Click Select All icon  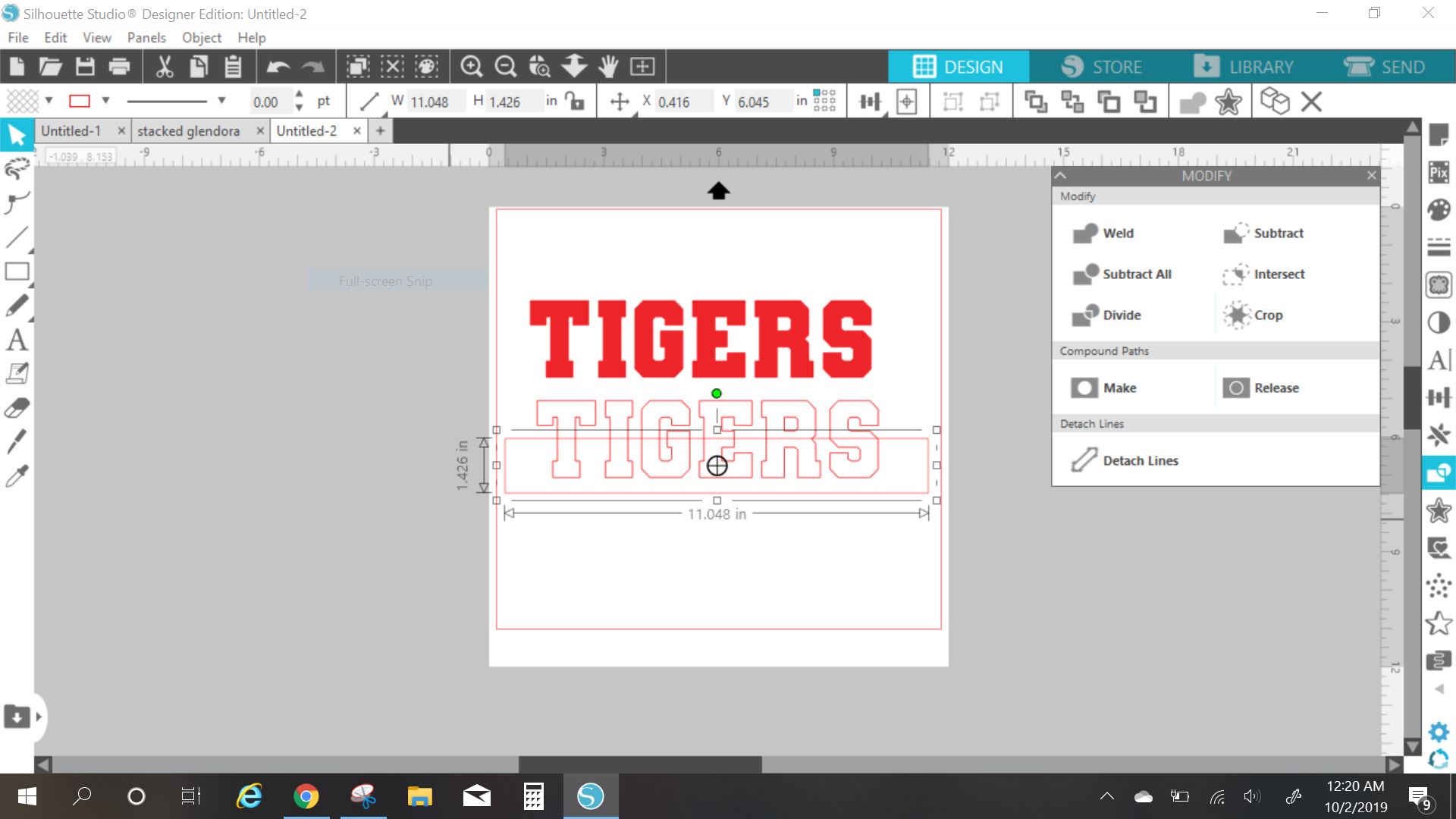click(x=358, y=67)
